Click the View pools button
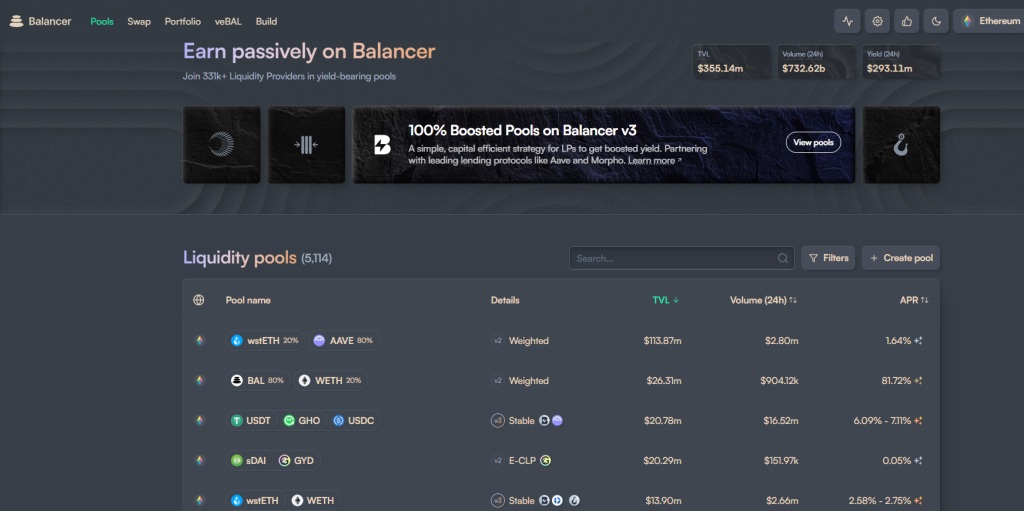This screenshot has width=1024, height=511. (812, 143)
